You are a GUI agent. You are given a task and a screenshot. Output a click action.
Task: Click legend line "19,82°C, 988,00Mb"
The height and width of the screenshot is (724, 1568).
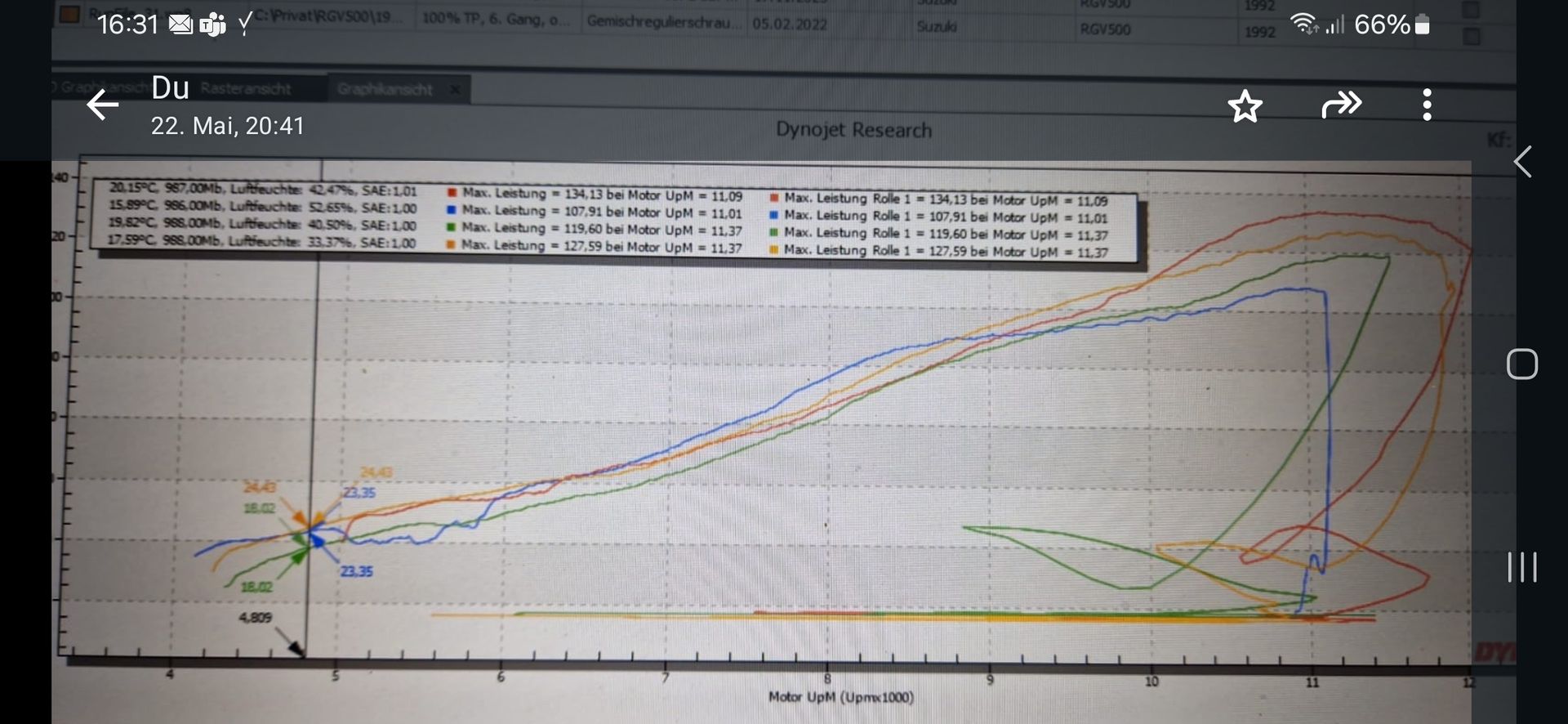[262, 224]
